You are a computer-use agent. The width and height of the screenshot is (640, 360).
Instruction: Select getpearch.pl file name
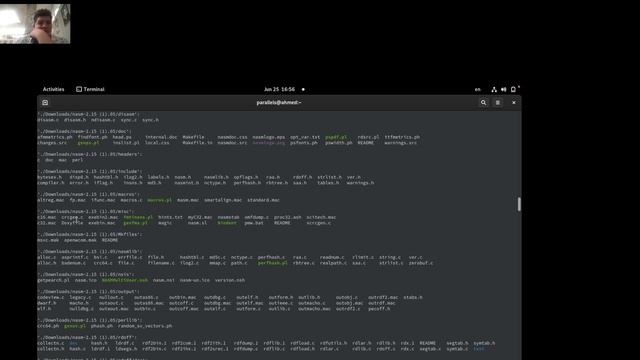pyautogui.click(x=53, y=280)
